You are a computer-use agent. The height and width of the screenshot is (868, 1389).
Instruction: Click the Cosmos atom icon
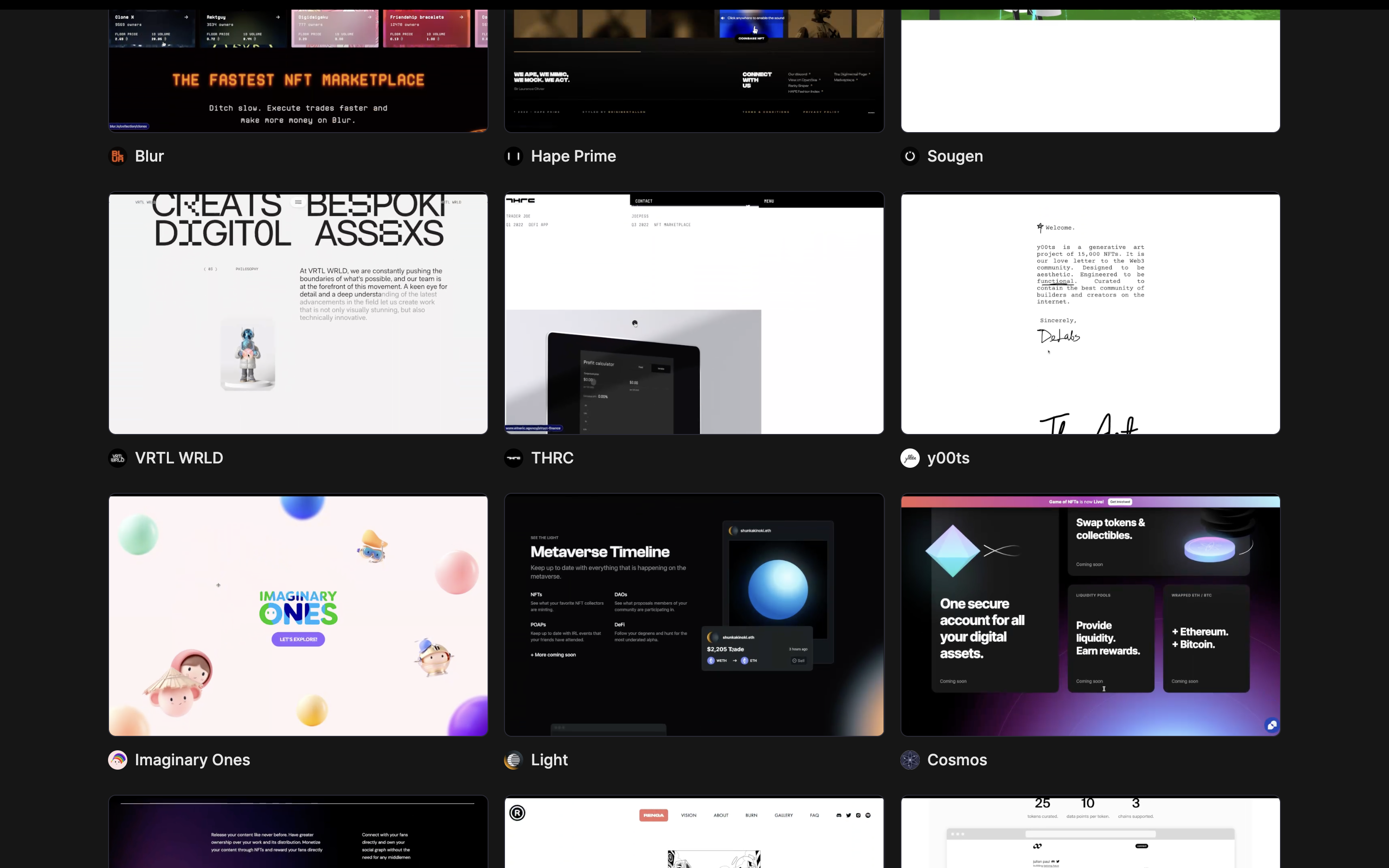(910, 760)
